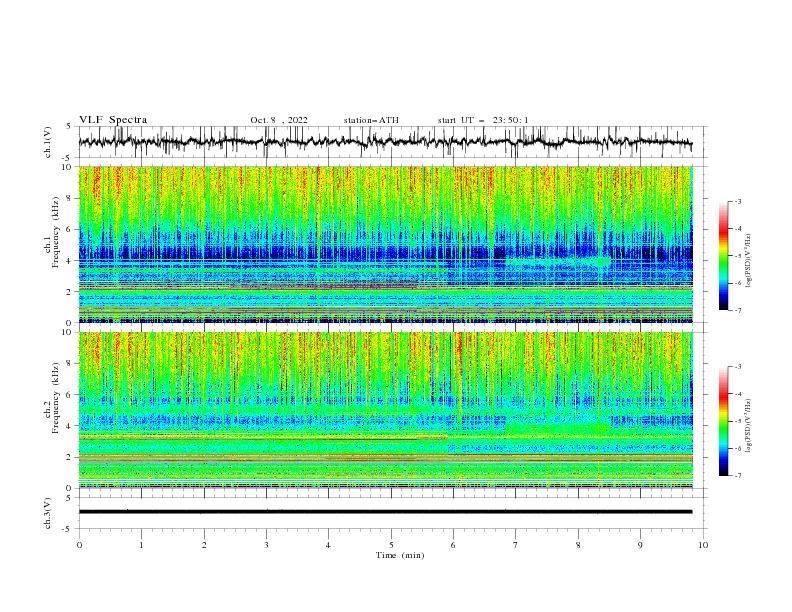The width and height of the screenshot is (792, 612).
Task: Click the ch.1 voltage waveform trace
Action: tap(385, 142)
